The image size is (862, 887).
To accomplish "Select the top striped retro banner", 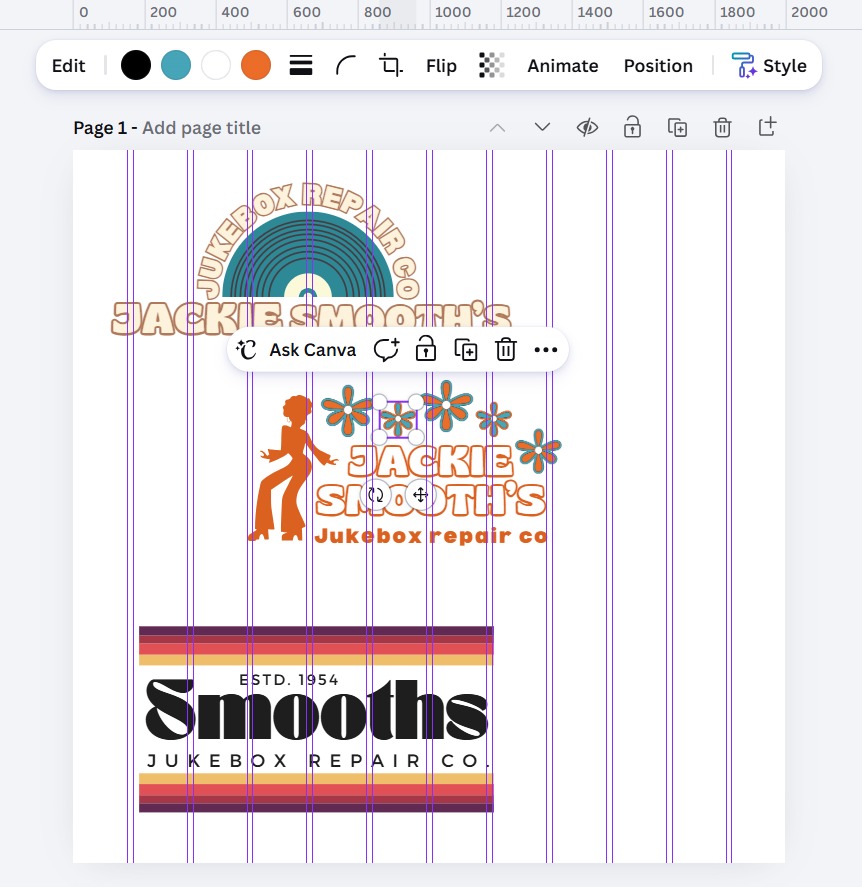I will (x=316, y=645).
